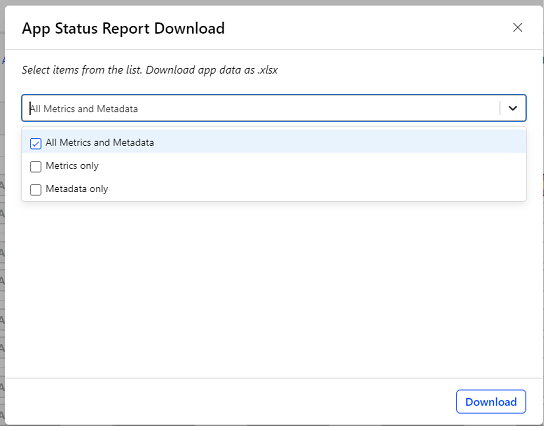Check the Metadata only checkbox
Image resolution: width=551 pixels, height=431 pixels.
[36, 191]
